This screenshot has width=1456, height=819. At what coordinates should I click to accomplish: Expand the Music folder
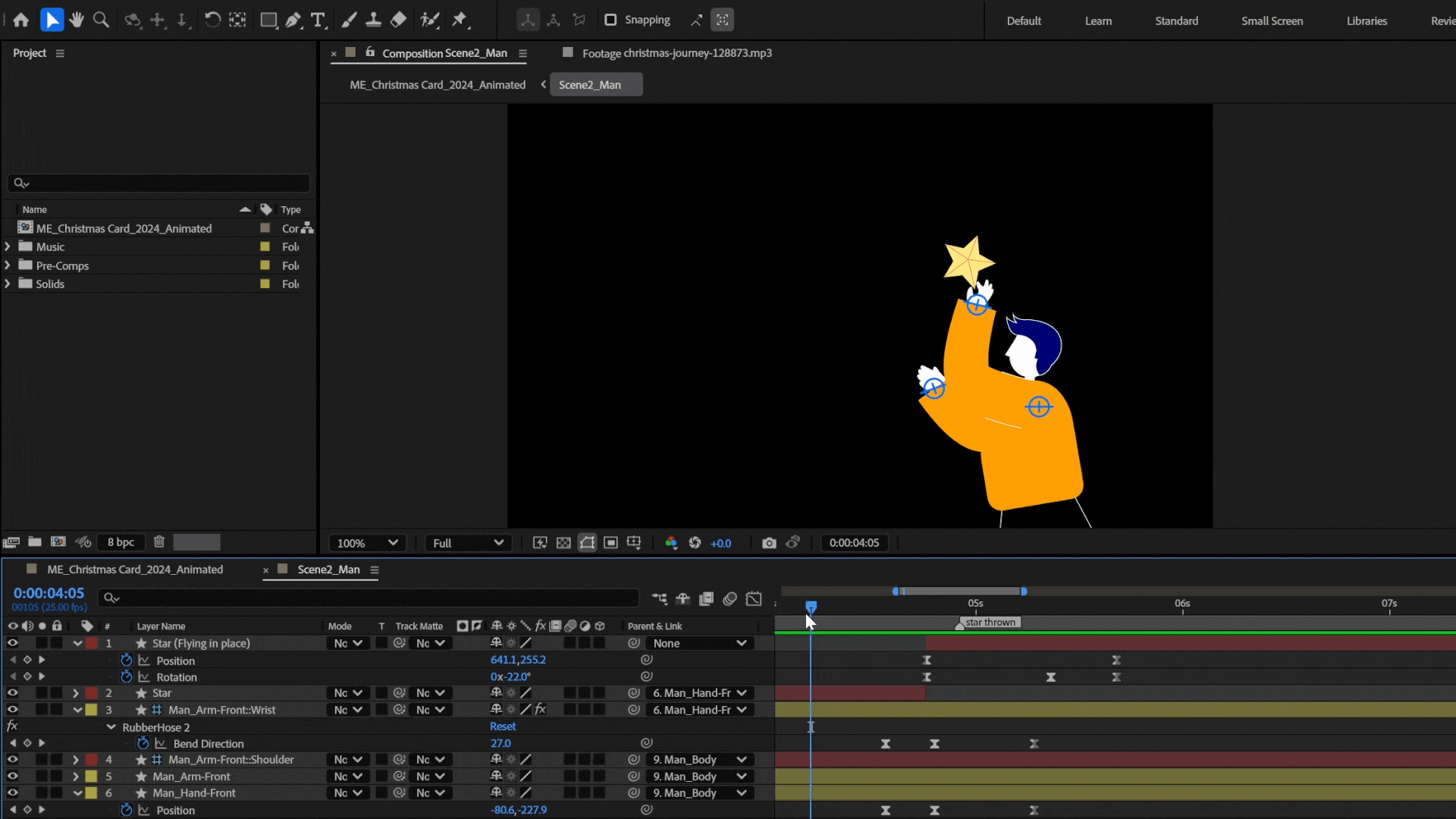[x=8, y=246]
